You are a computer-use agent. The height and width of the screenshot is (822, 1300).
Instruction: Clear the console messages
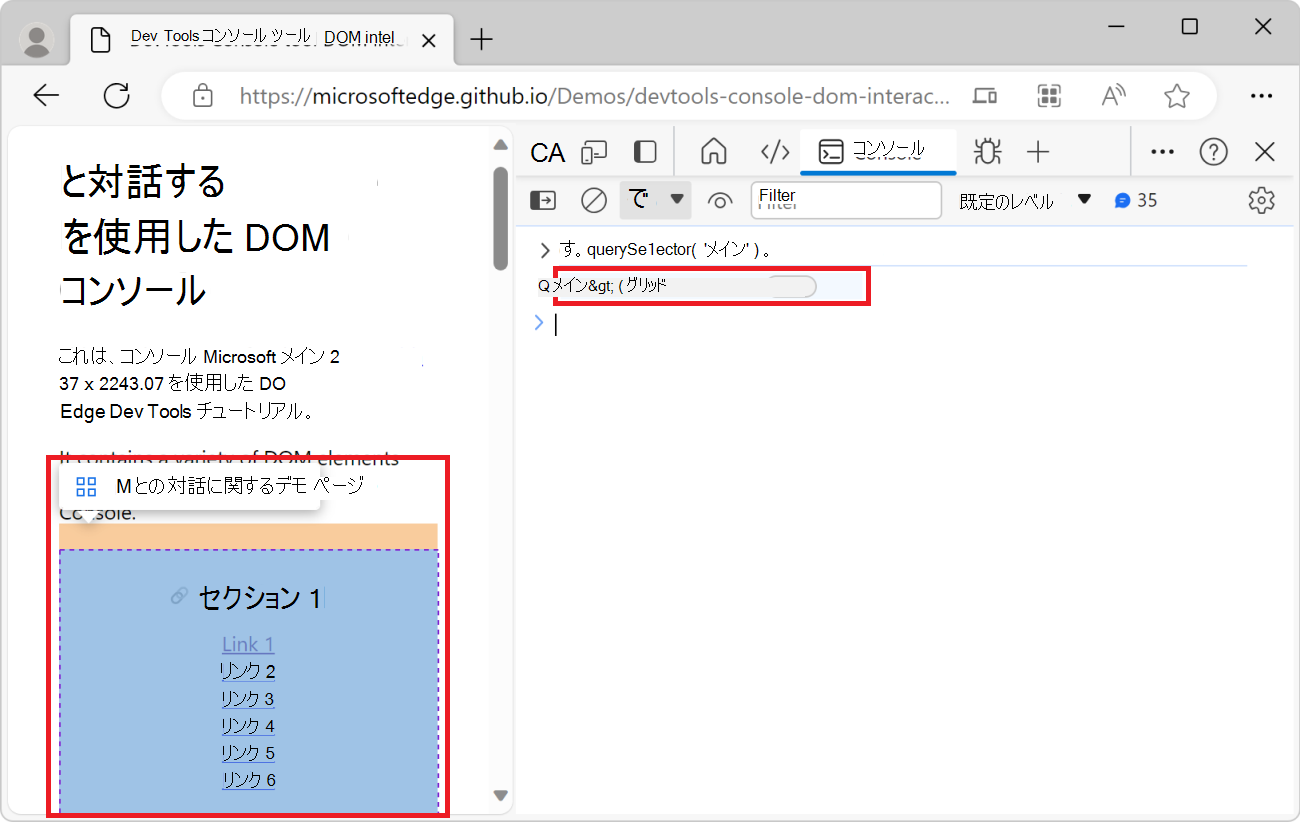593,200
